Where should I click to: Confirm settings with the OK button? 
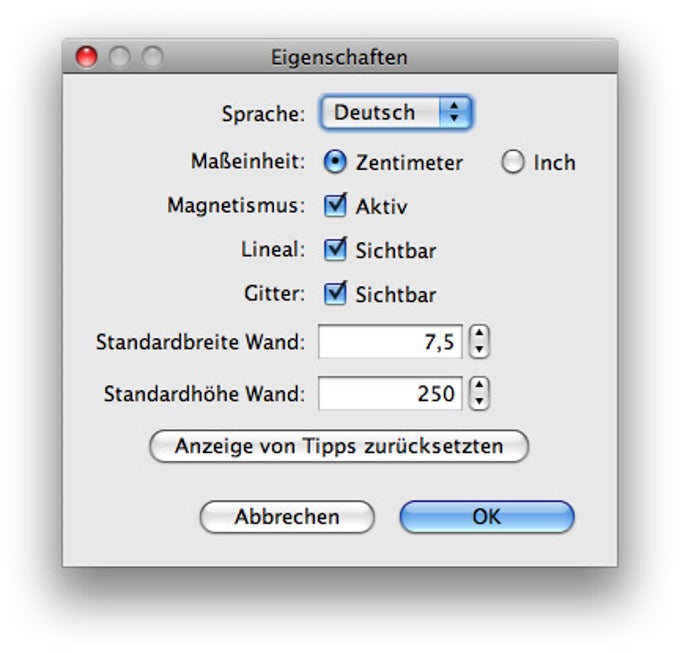tap(487, 517)
